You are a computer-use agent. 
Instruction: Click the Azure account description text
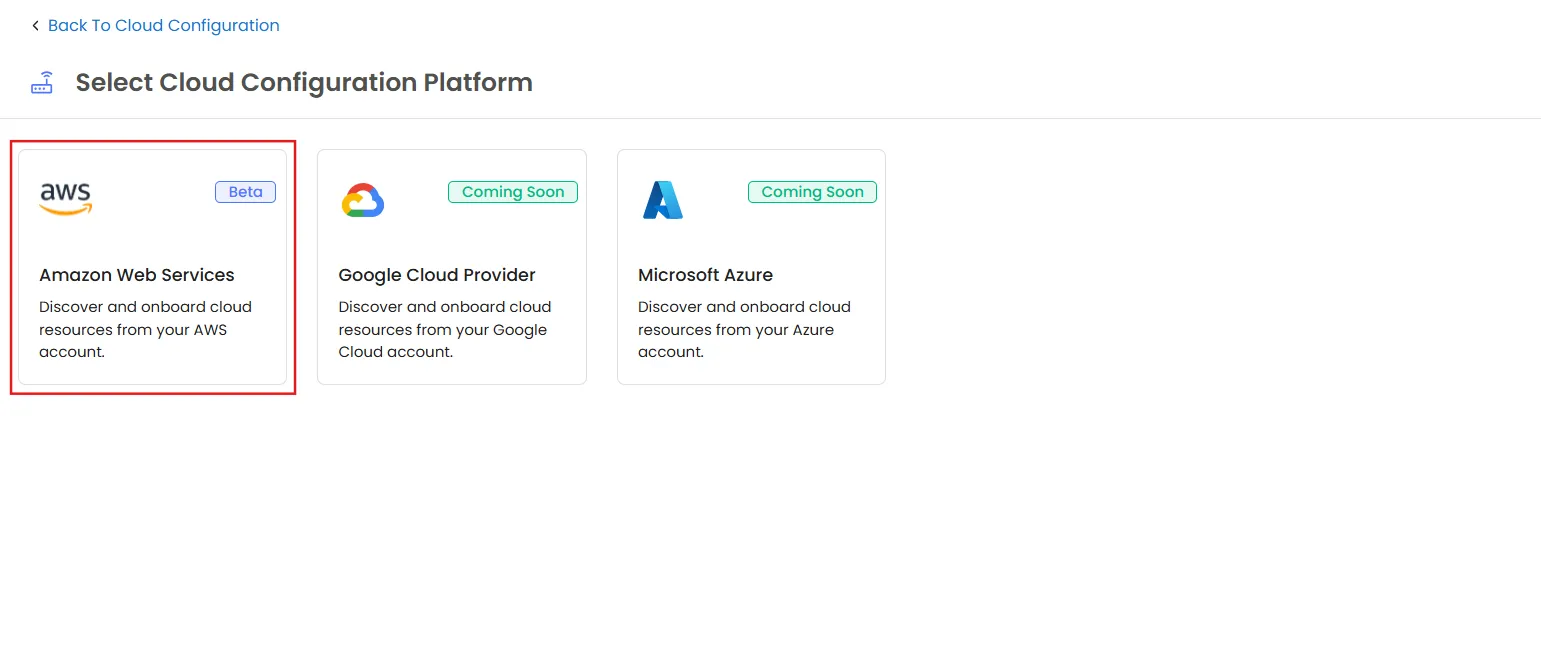[744, 330]
